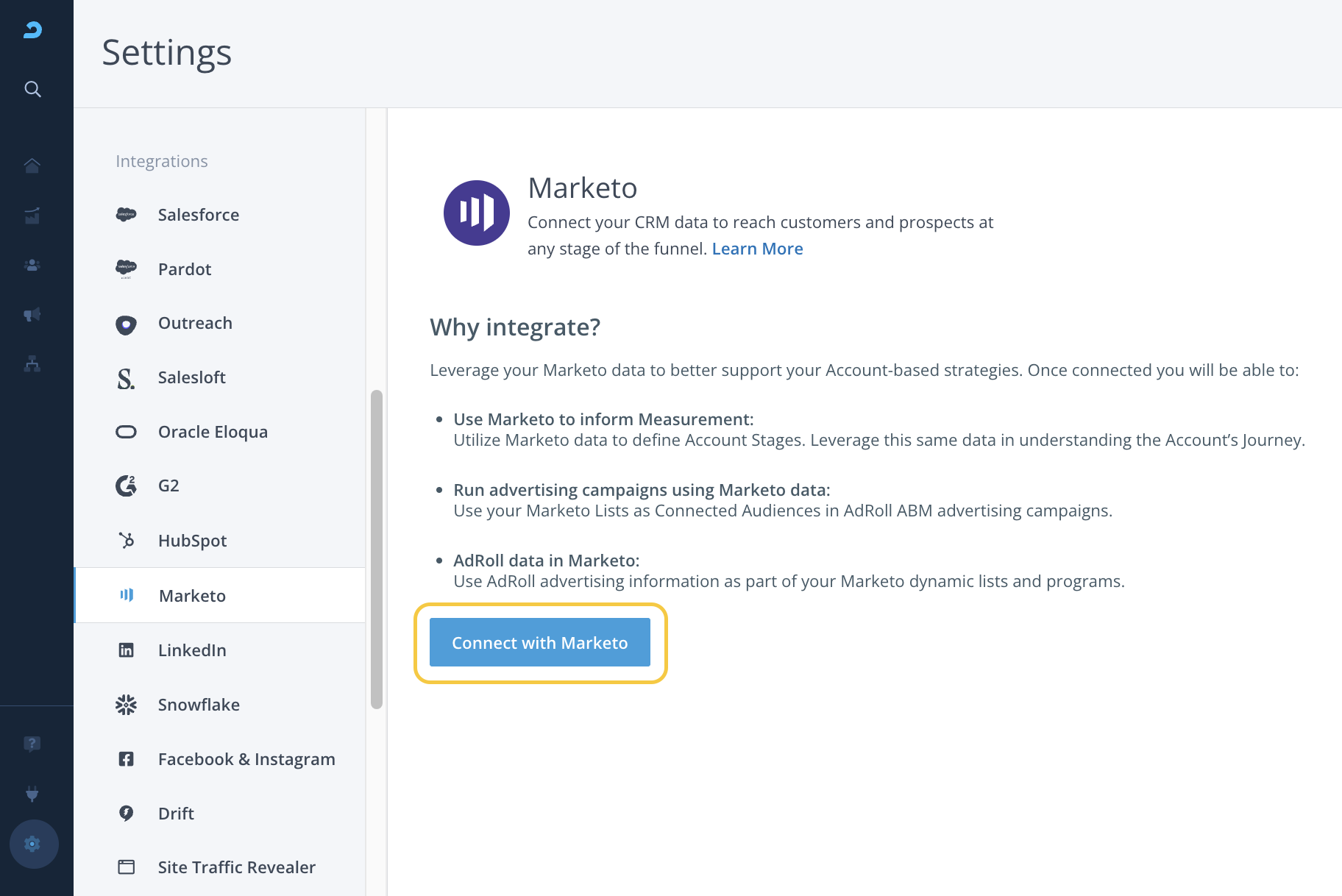Click the org-chart hierarchy icon in sidebar
This screenshot has width=1342, height=896.
[32, 363]
